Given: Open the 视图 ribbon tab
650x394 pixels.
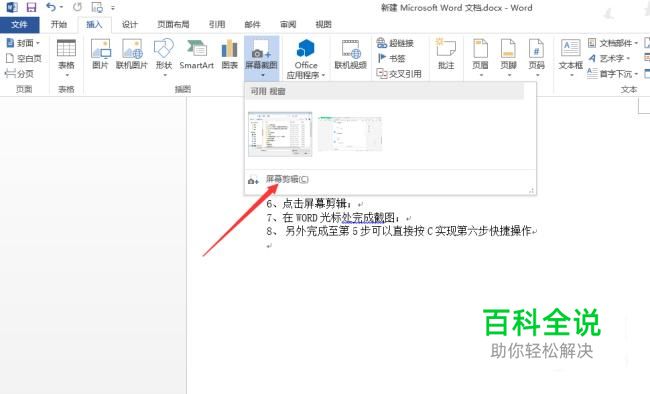Looking at the screenshot, I should (x=323, y=24).
